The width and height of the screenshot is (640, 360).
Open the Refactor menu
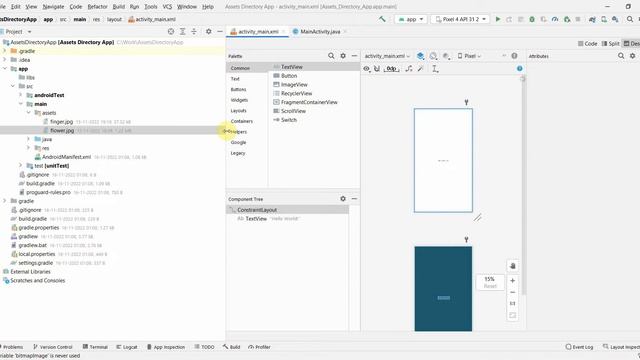click(97, 7)
